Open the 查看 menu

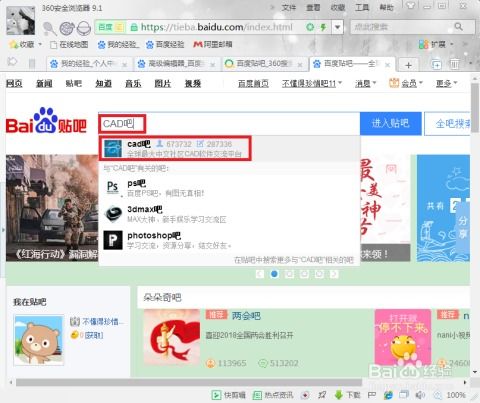point(313,7)
